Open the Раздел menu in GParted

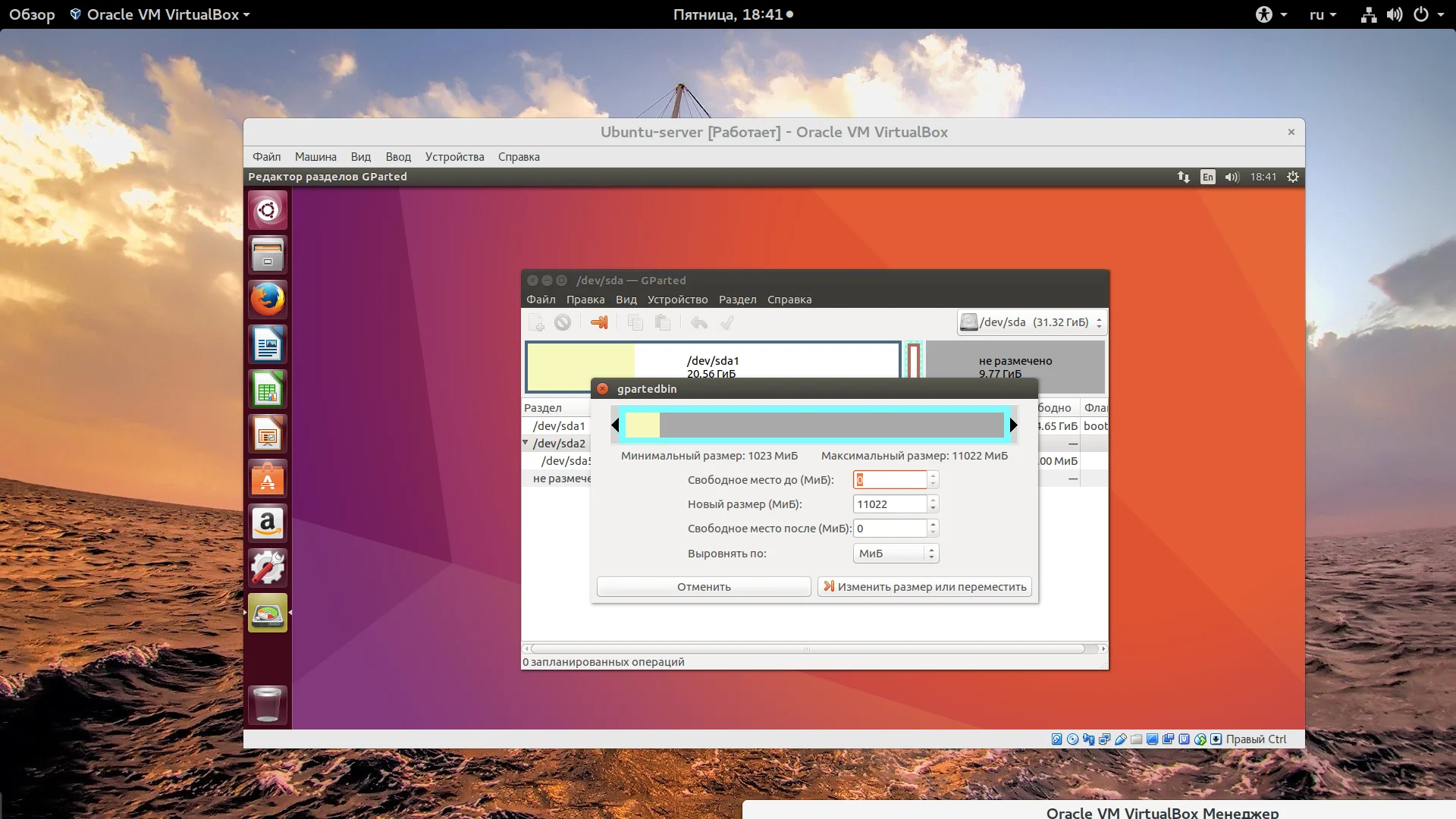[x=737, y=300]
